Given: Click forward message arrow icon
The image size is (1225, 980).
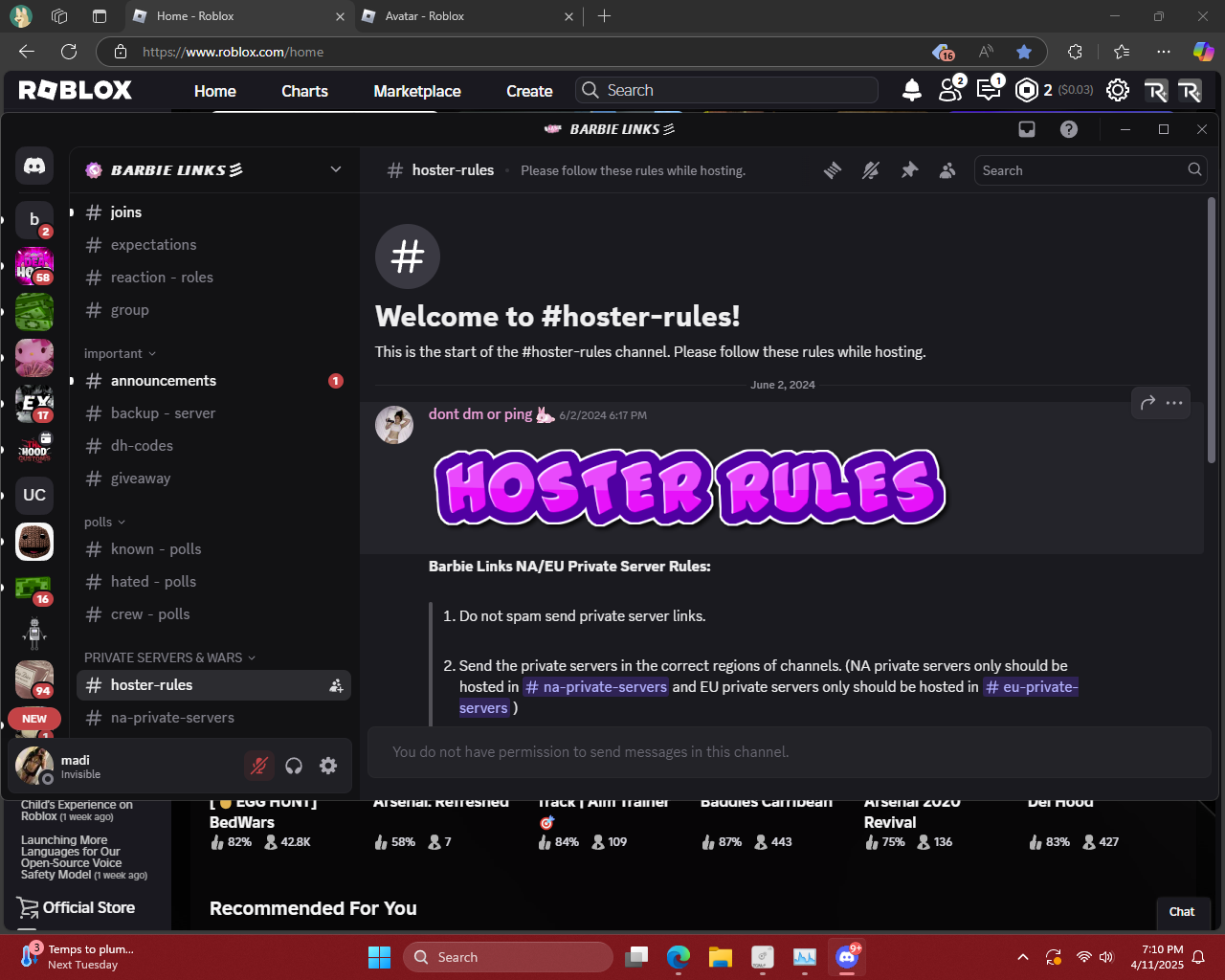Looking at the screenshot, I should [x=1147, y=403].
